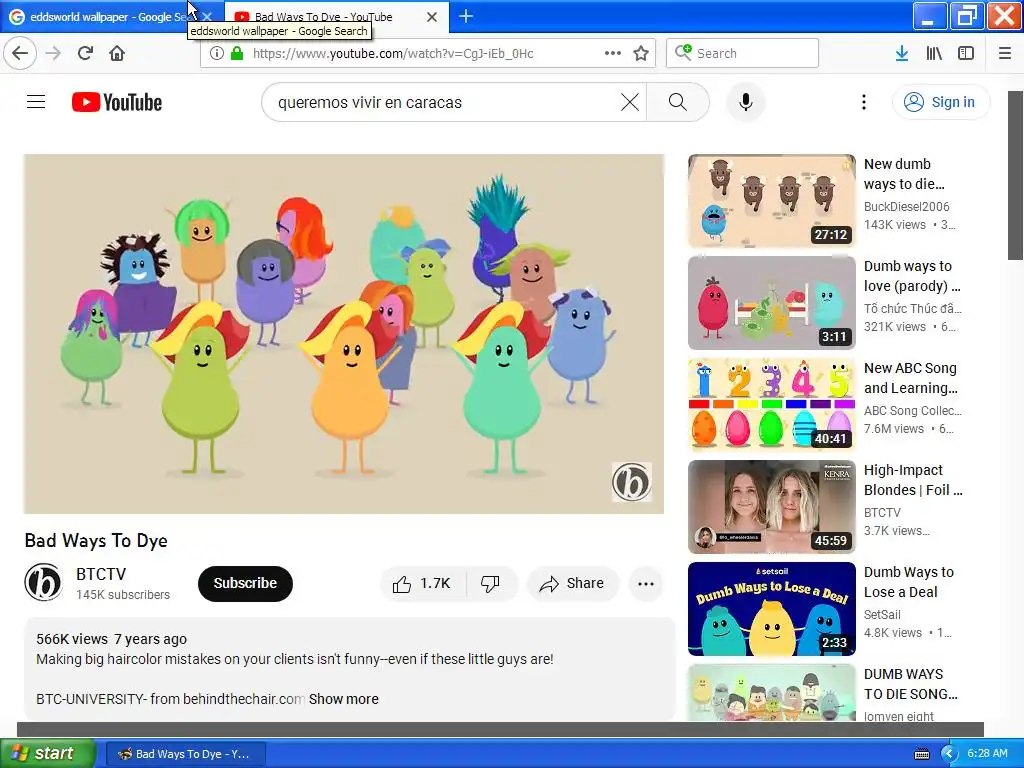
Task: Open the Firefox hamburger menu
Action: pos(1005,53)
